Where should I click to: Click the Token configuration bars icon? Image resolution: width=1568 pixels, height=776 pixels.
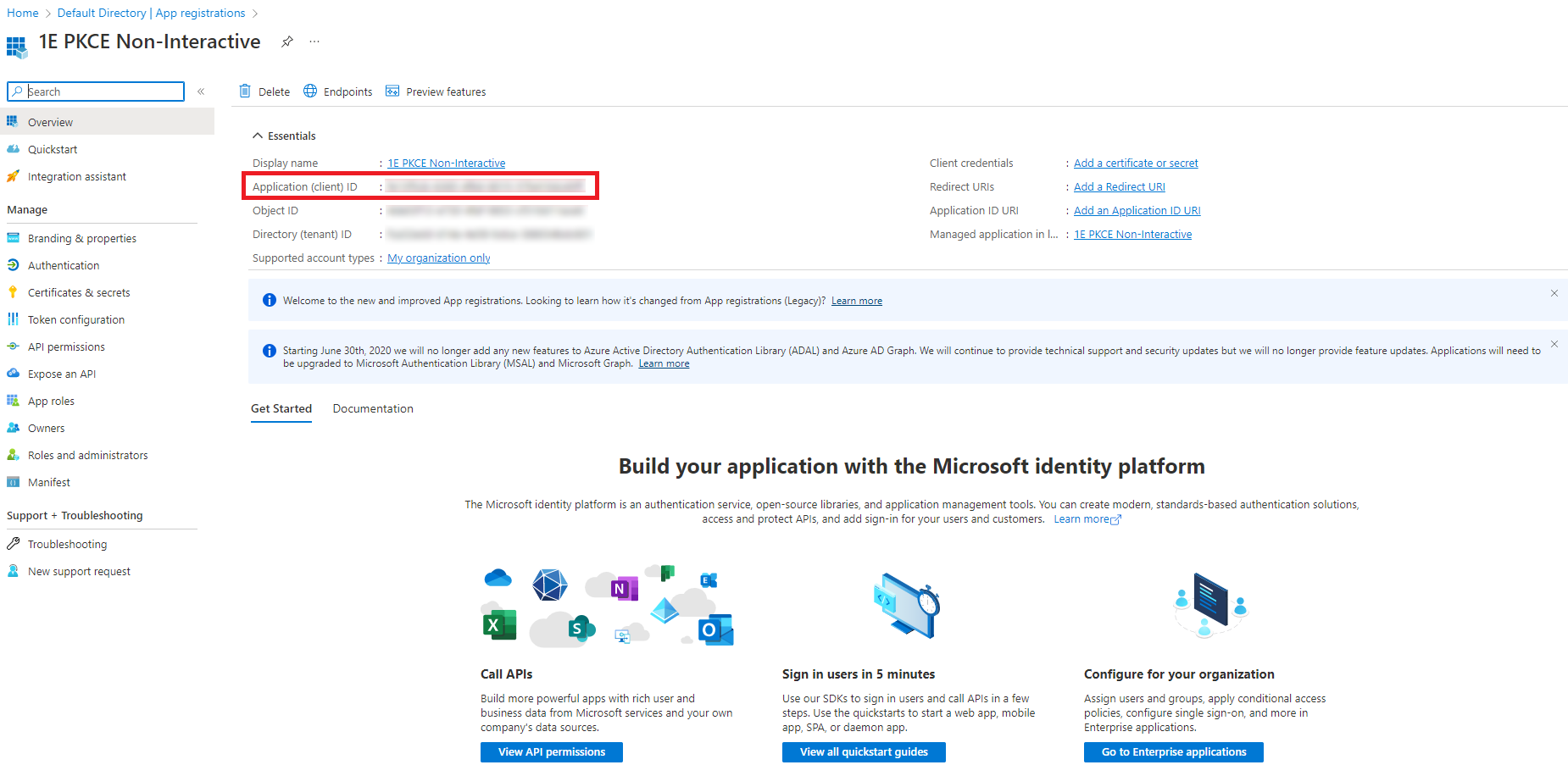13,319
